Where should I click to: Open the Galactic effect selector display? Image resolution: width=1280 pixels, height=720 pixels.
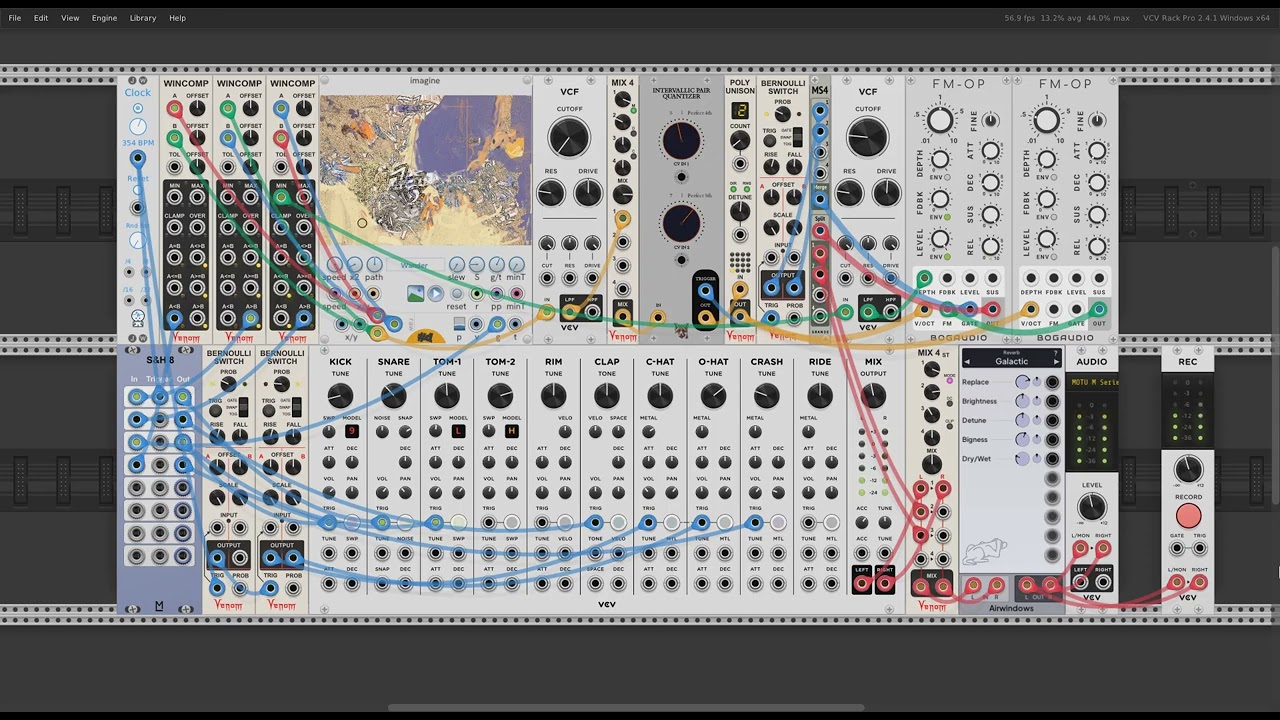point(1011,358)
